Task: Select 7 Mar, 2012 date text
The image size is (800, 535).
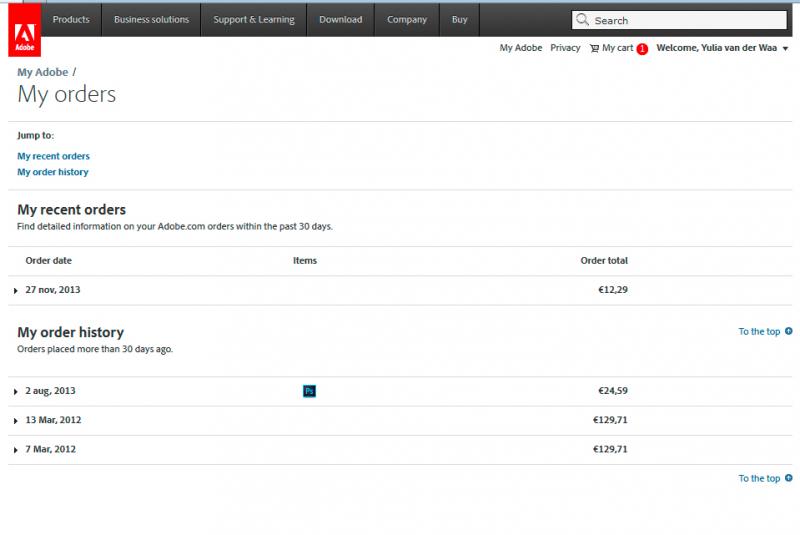Action: (51, 449)
